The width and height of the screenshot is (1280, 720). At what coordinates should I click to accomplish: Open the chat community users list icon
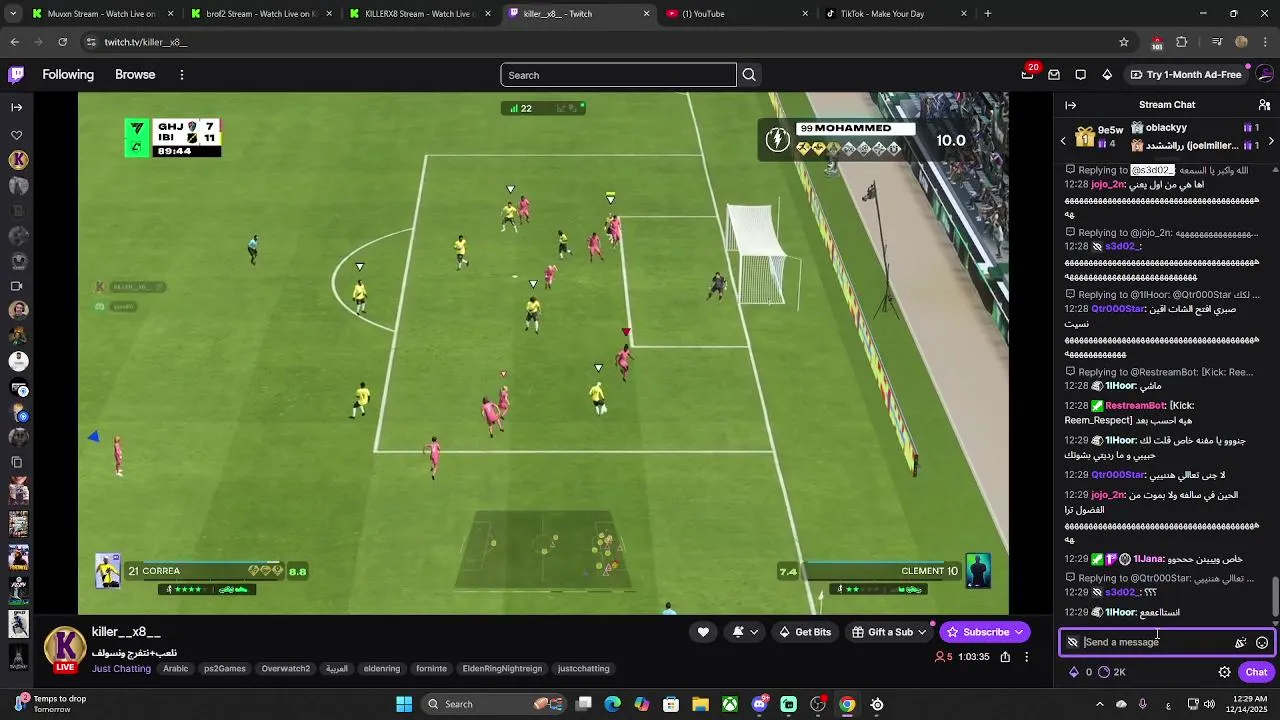[x=1264, y=105]
